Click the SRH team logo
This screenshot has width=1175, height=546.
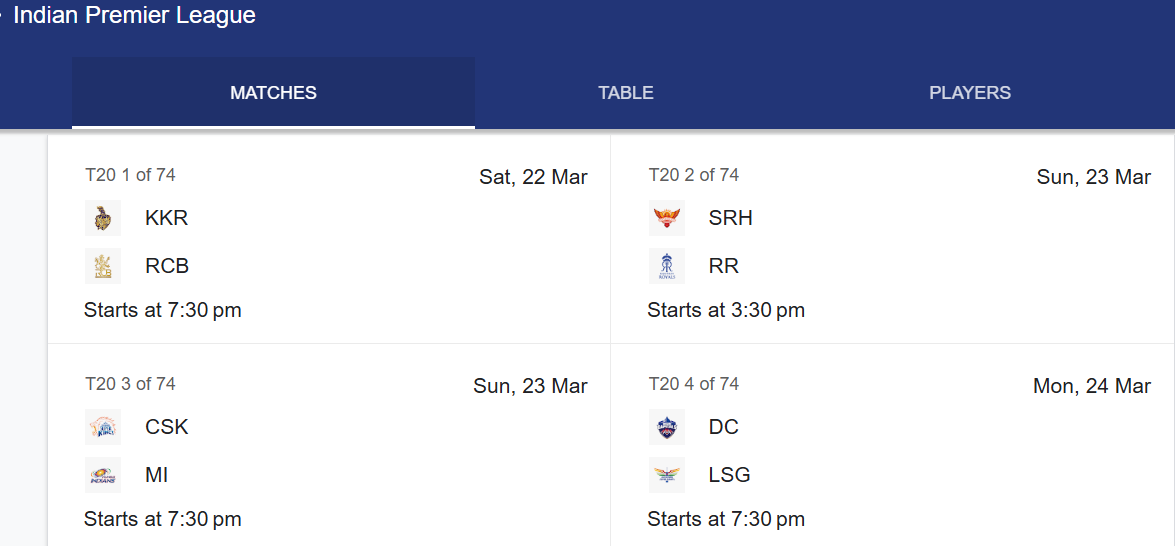[666, 218]
